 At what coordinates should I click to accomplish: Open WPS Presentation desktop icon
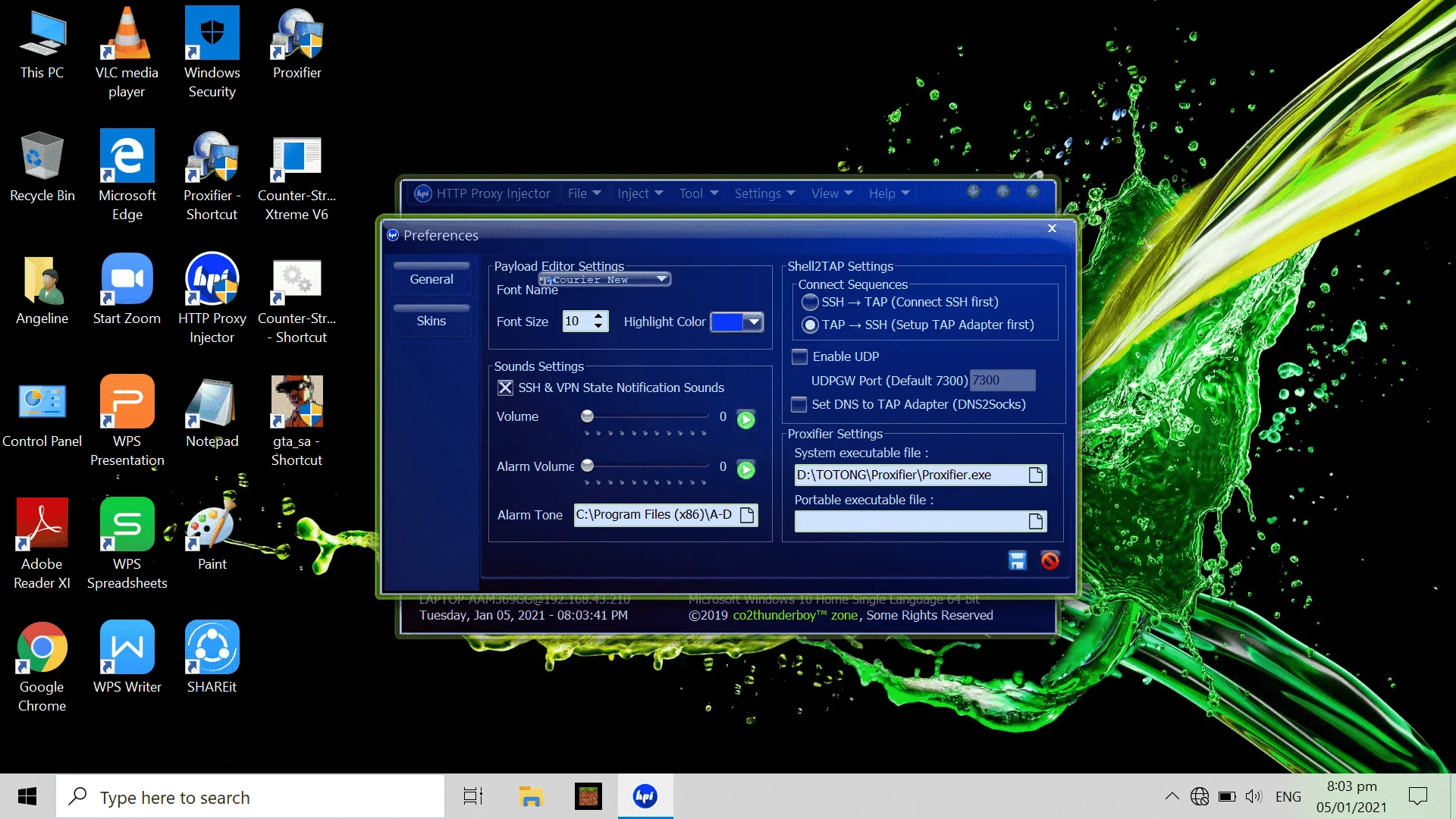click(x=127, y=422)
